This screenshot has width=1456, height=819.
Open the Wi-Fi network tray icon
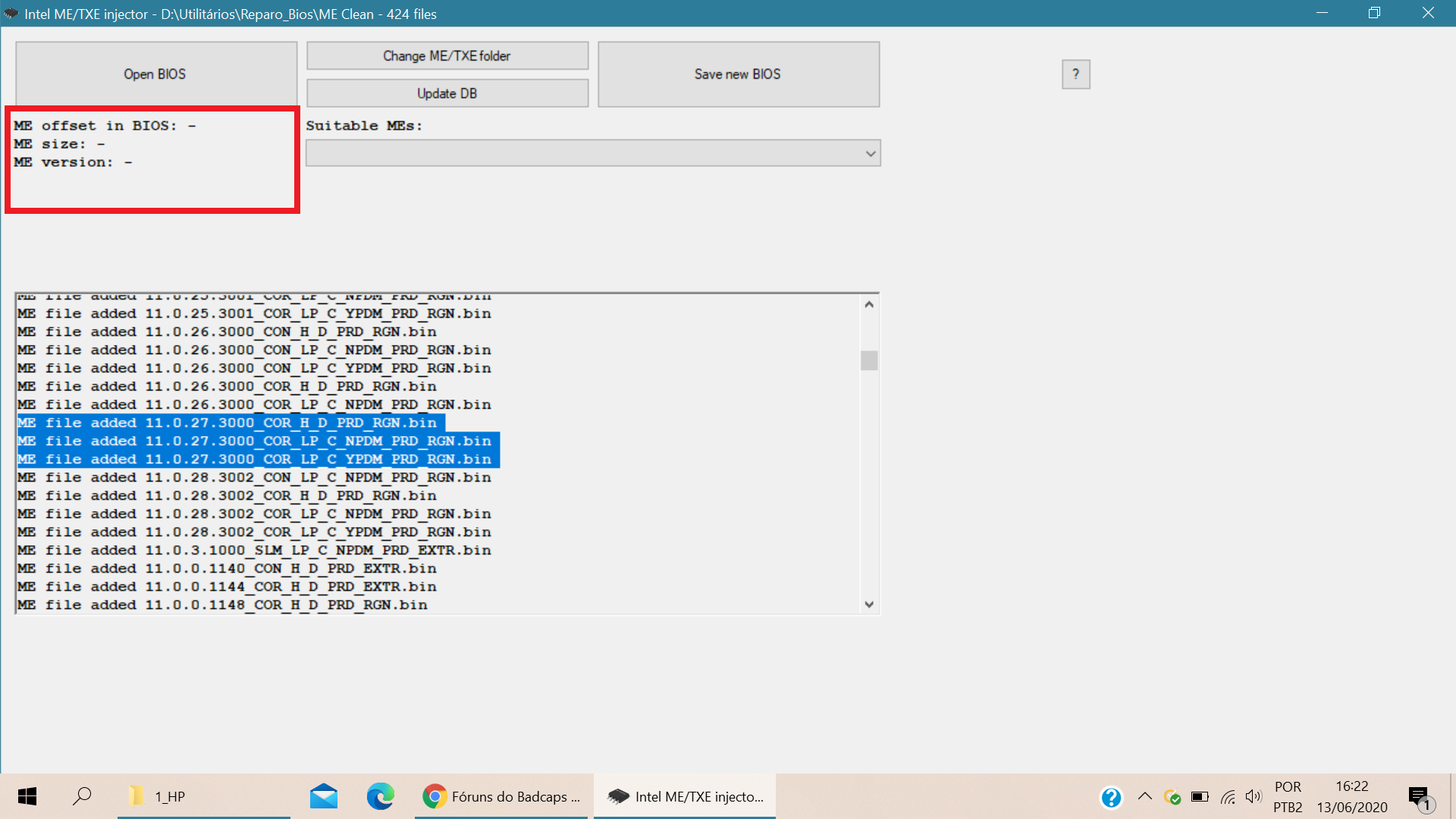click(1228, 797)
